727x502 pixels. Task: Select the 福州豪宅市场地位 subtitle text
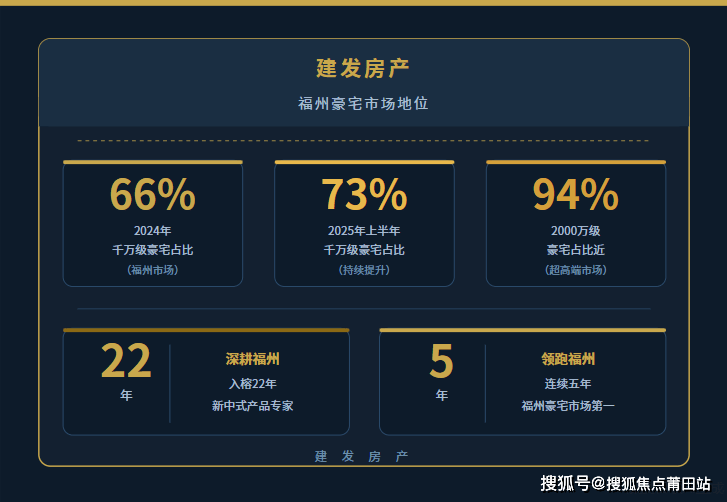coord(363,103)
